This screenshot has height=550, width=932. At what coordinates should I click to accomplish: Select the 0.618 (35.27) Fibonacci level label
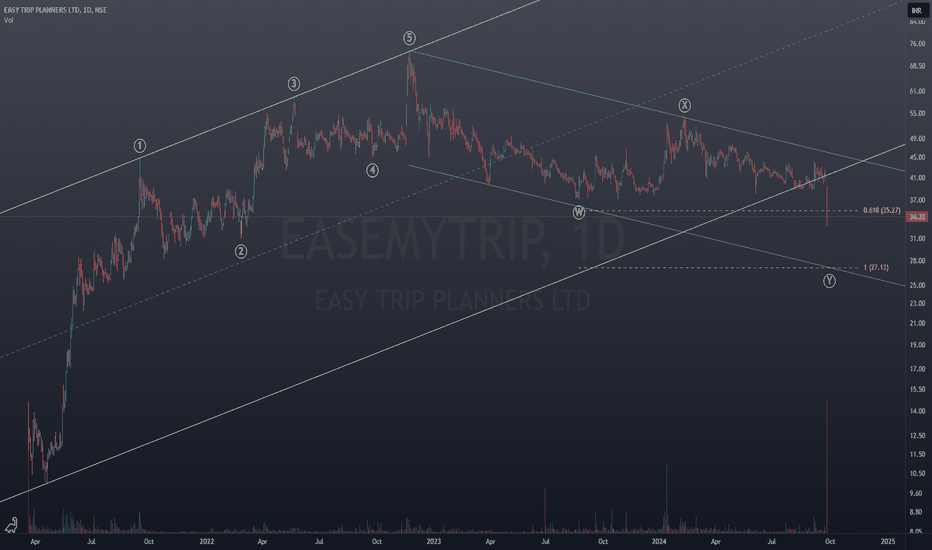point(881,210)
